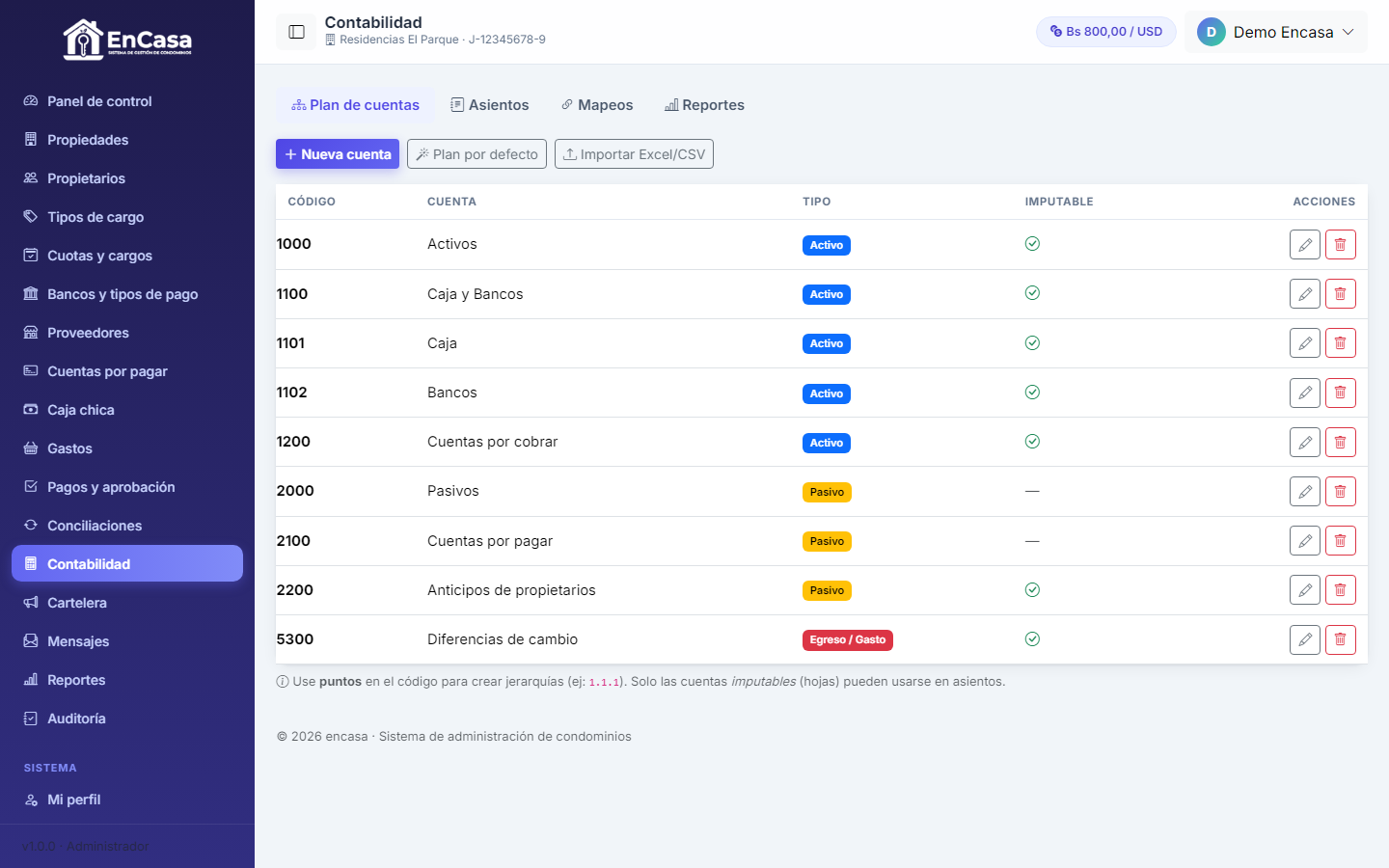Click Importar Excel/CSV button

click(x=634, y=154)
